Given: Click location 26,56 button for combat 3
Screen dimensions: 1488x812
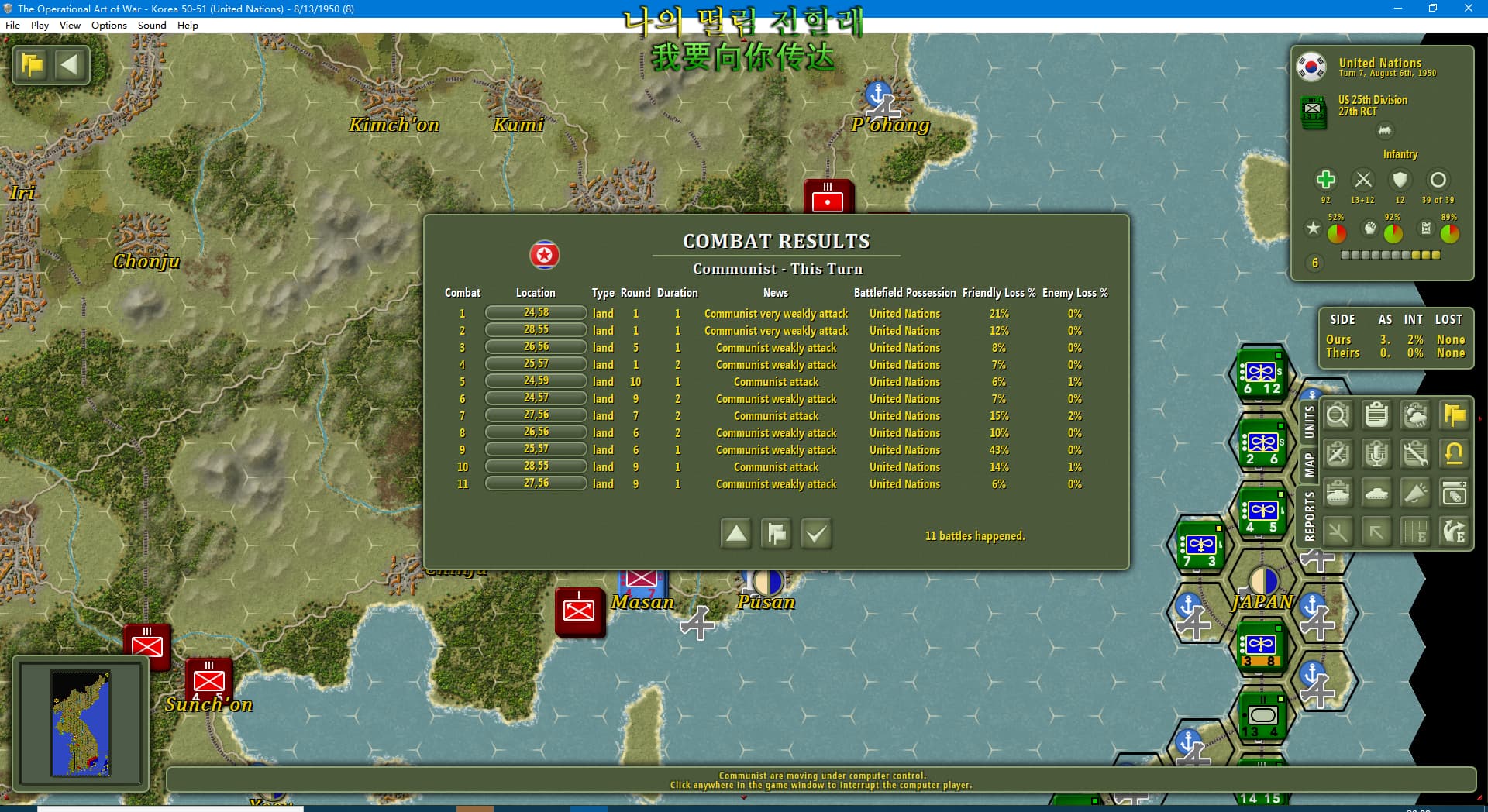Looking at the screenshot, I should (536, 347).
